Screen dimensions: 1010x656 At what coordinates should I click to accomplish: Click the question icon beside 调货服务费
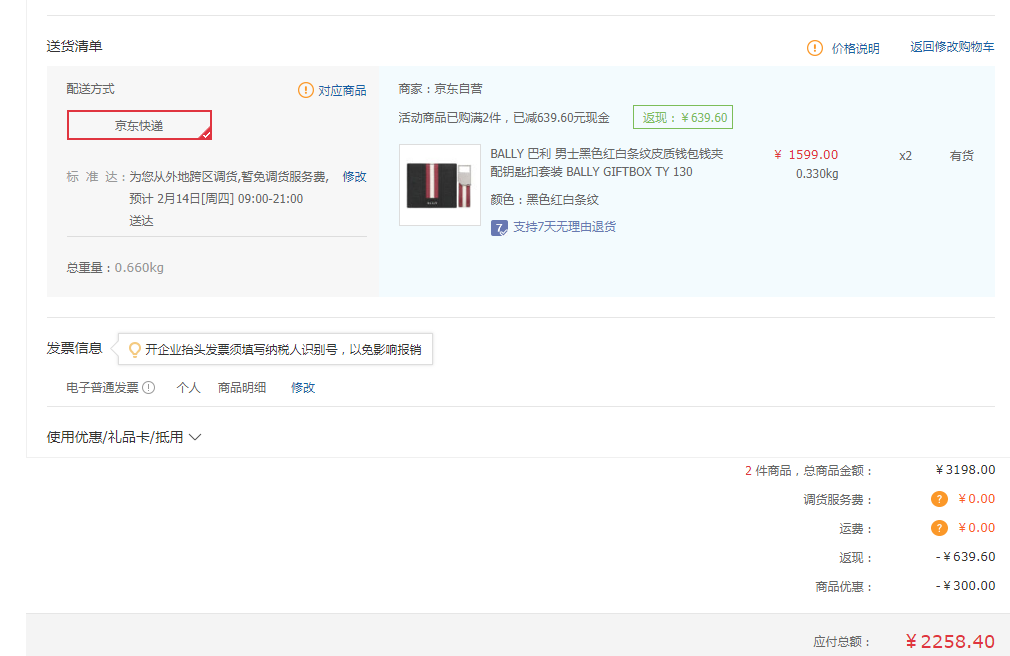pyautogui.click(x=939, y=499)
